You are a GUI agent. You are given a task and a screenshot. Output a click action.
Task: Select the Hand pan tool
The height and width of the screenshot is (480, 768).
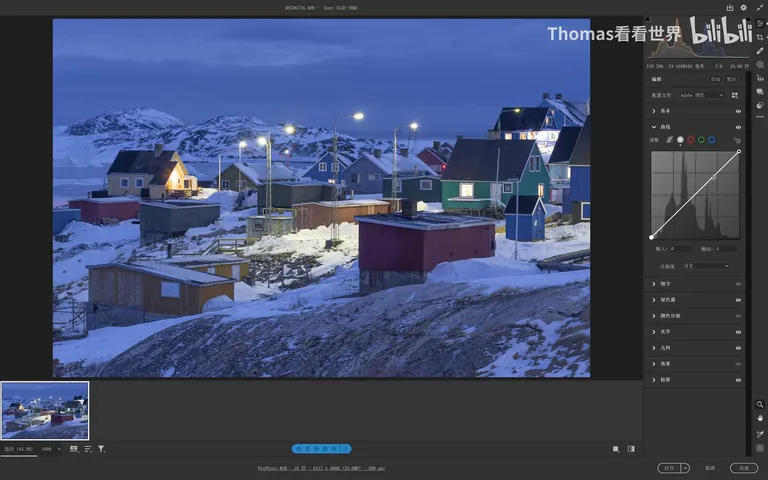coord(760,418)
